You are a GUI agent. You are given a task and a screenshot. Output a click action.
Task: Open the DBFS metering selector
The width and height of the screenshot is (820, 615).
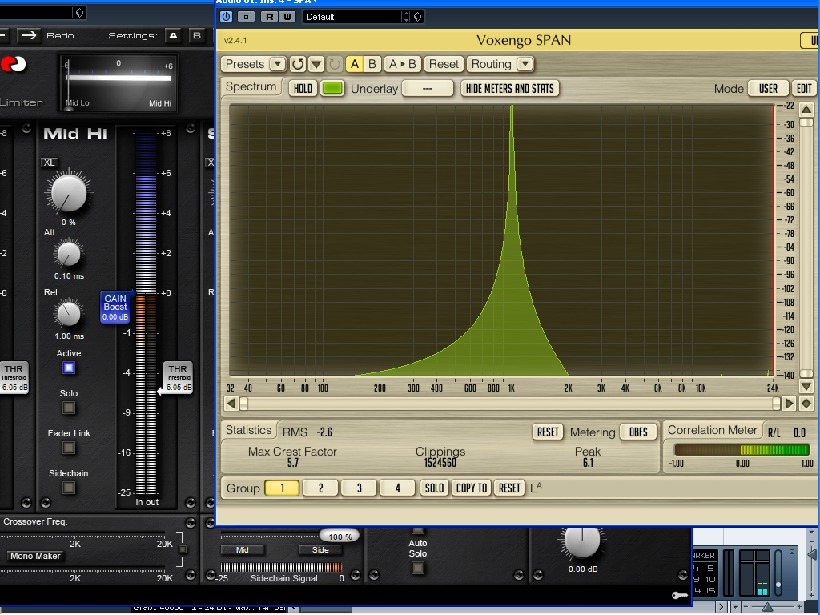tap(638, 432)
